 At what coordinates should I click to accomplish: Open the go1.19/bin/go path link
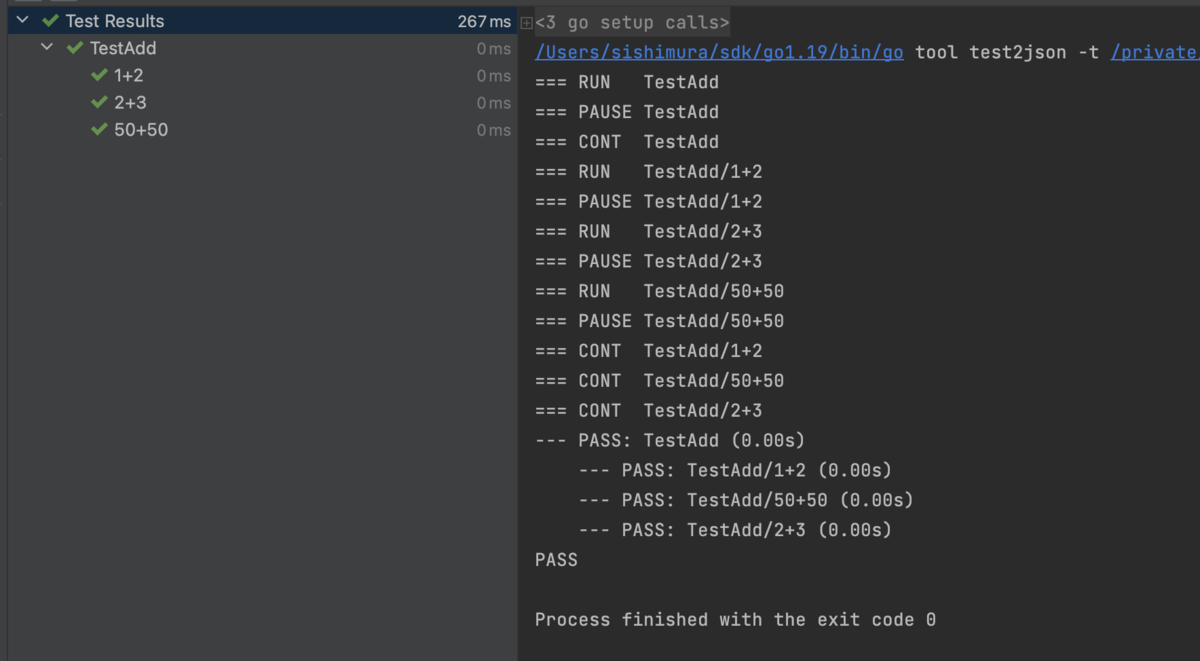coord(719,52)
